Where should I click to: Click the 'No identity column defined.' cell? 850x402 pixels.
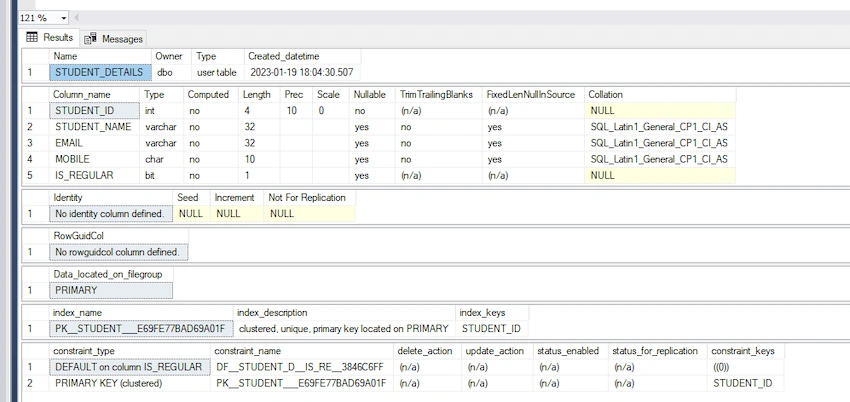pyautogui.click(x=111, y=213)
